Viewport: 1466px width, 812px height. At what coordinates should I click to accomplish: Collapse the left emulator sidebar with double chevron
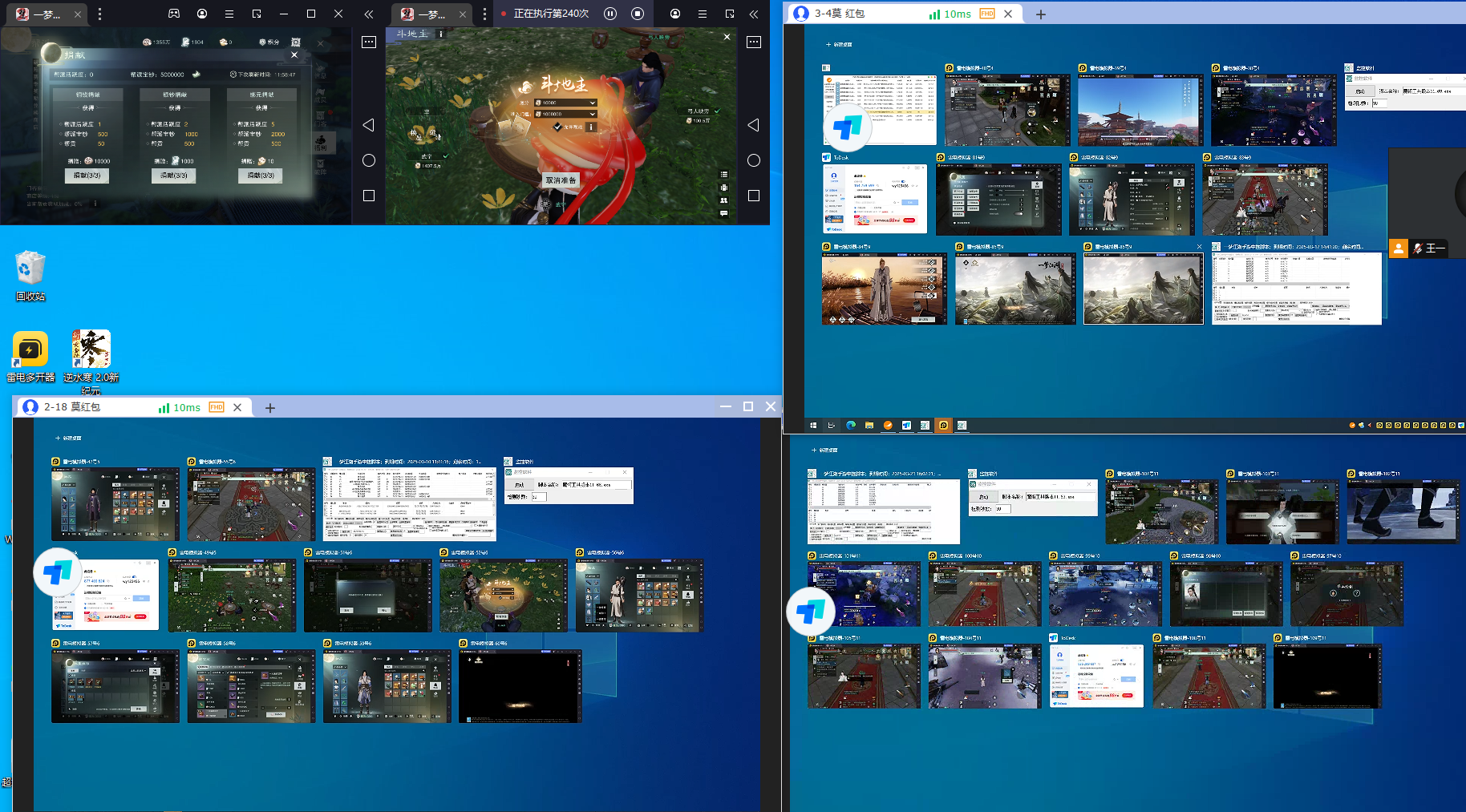coord(368,14)
